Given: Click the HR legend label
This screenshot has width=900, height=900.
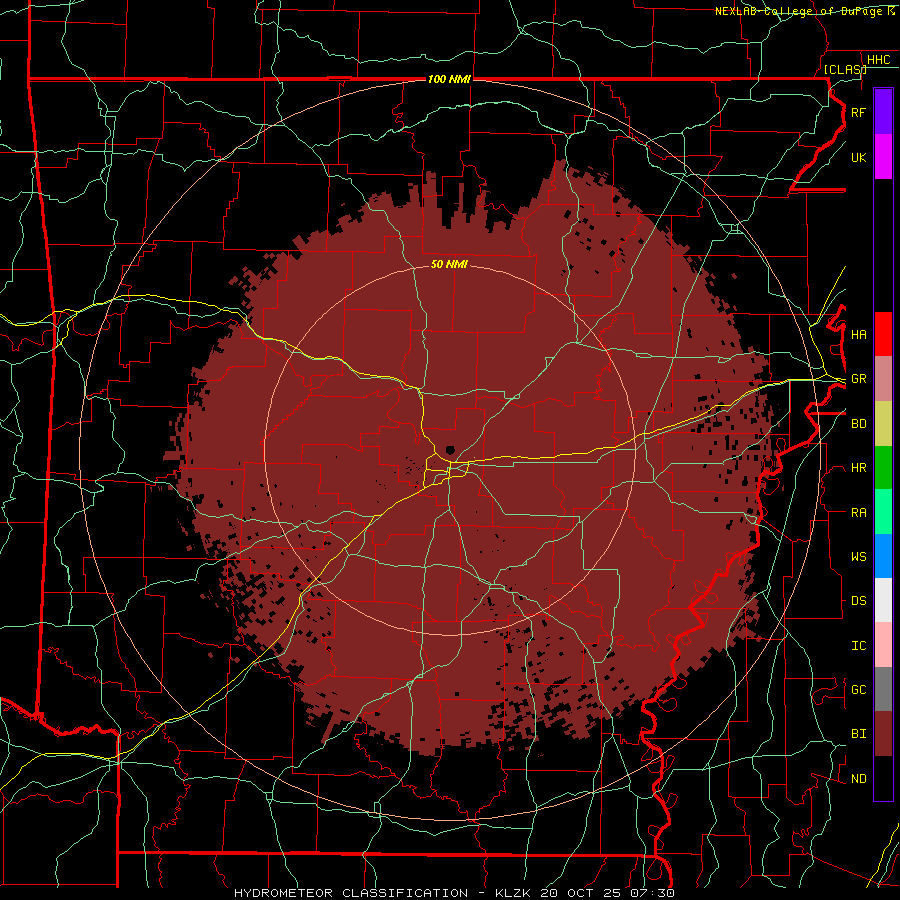Looking at the screenshot, I should (x=858, y=467).
